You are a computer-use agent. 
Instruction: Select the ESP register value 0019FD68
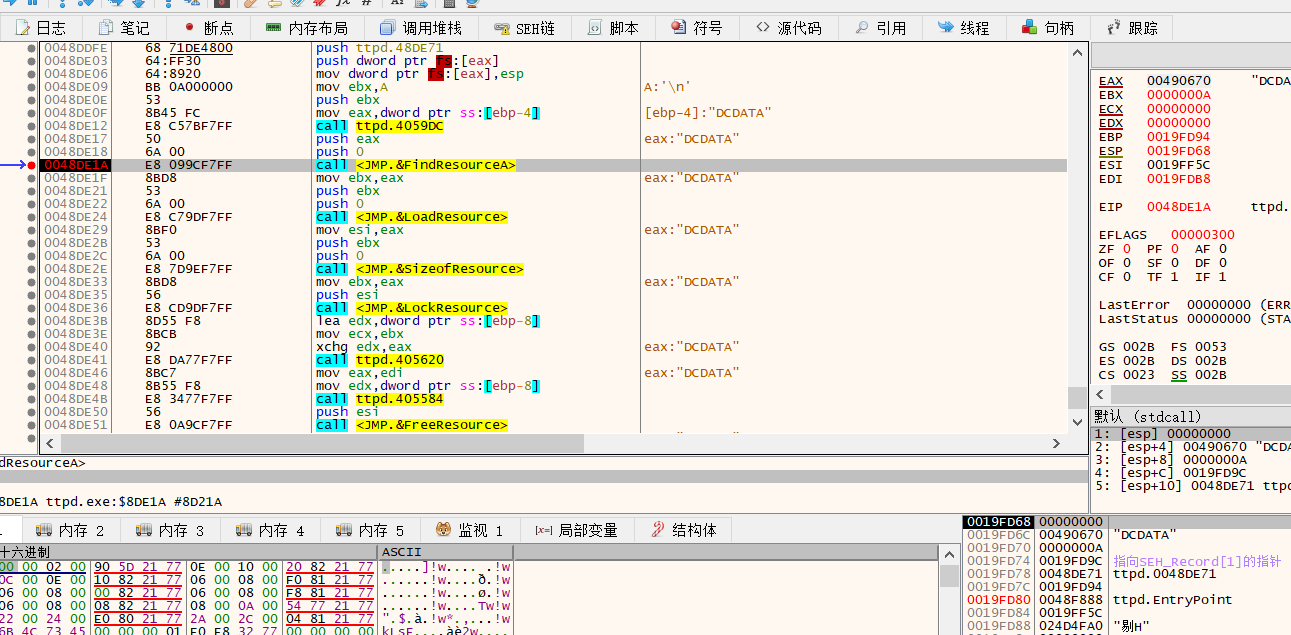pos(1178,151)
